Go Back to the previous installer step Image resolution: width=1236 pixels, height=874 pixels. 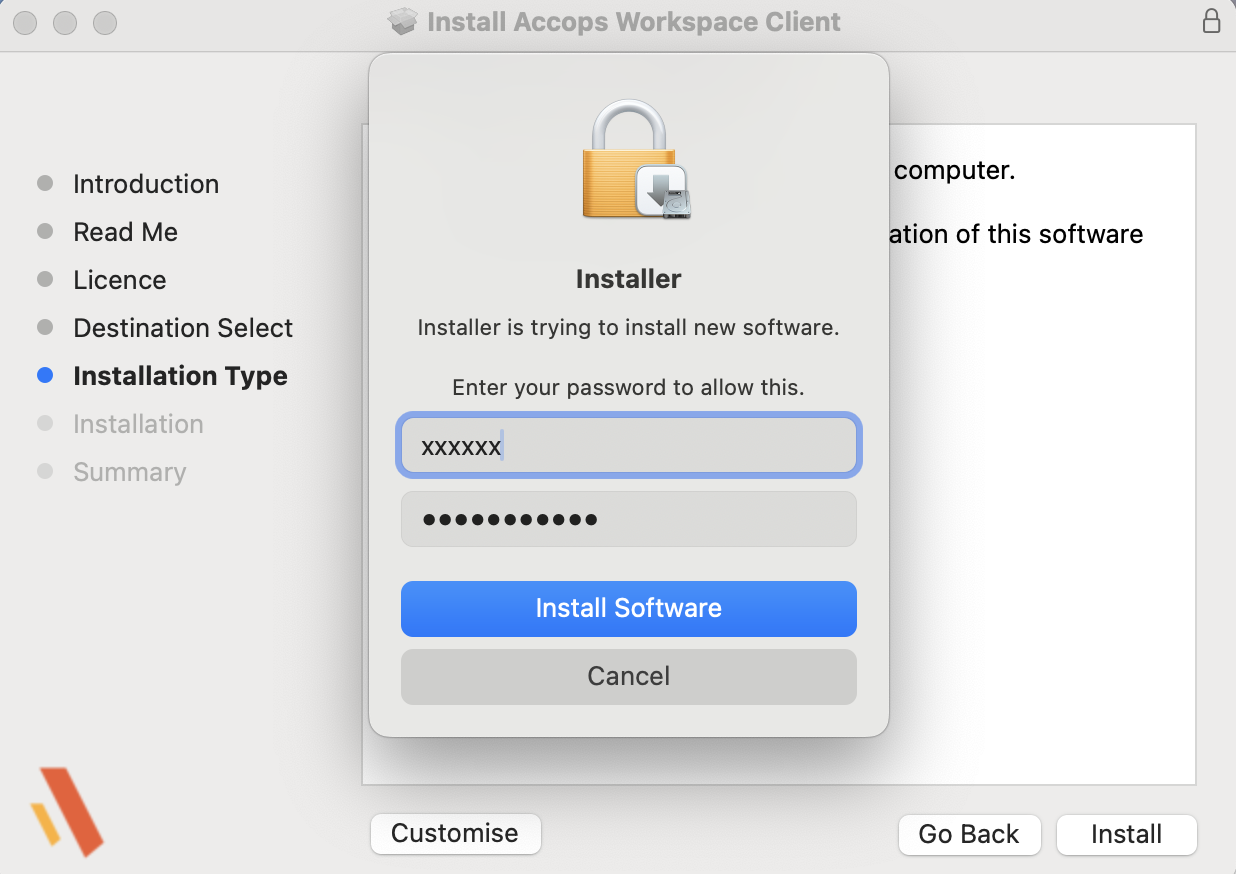pyautogui.click(x=968, y=835)
